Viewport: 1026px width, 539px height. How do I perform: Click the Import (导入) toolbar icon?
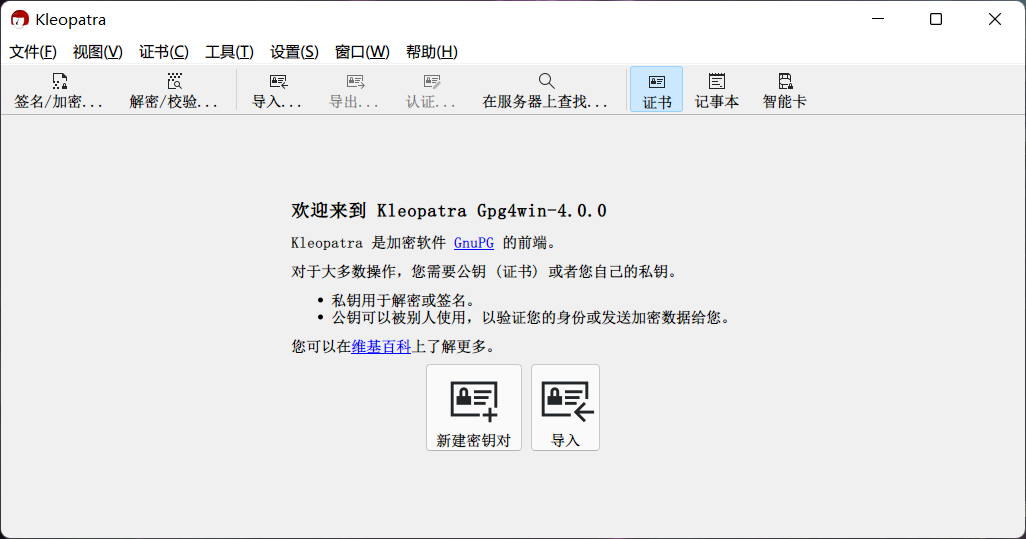point(277,90)
